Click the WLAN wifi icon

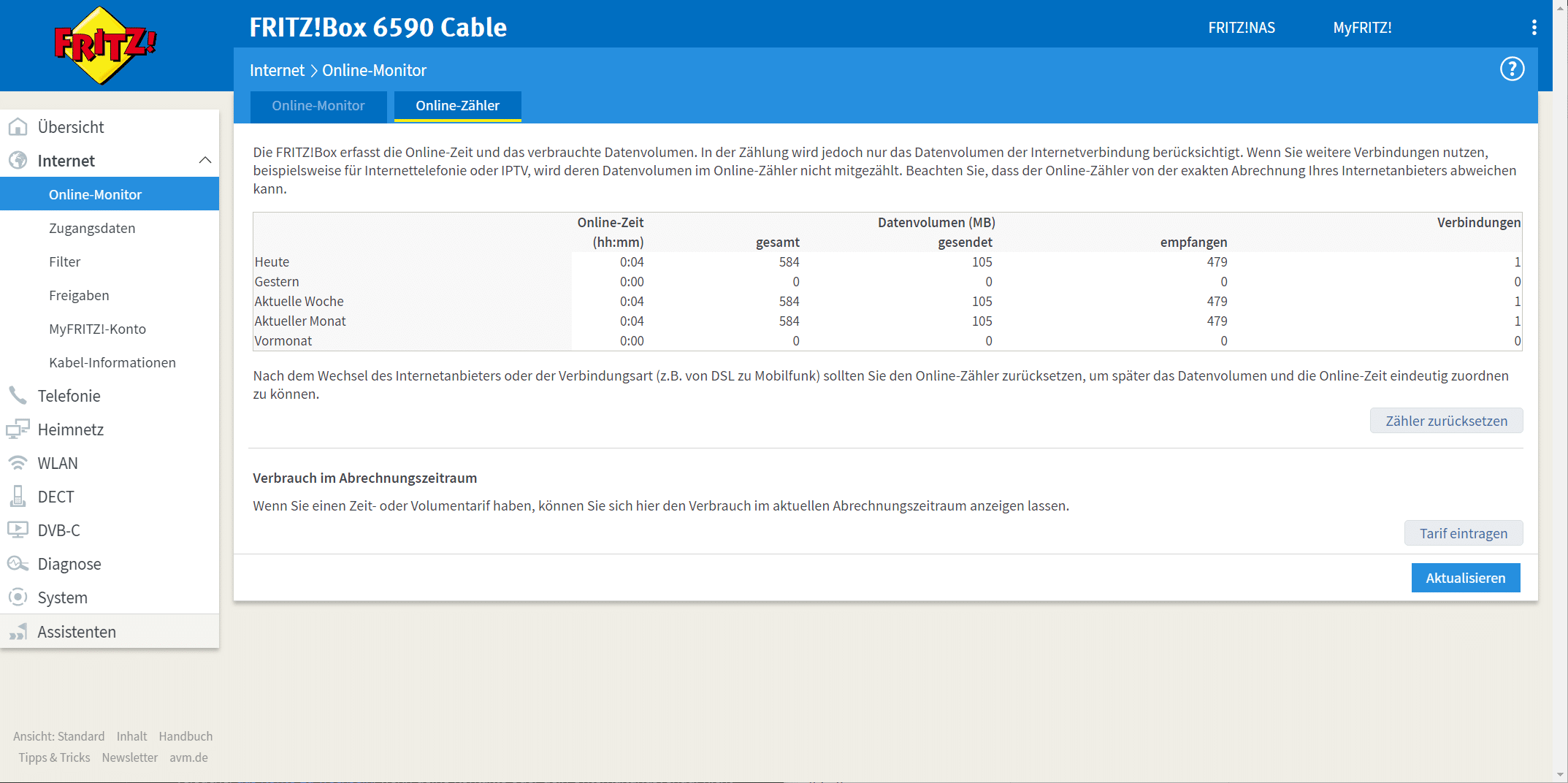coord(18,463)
